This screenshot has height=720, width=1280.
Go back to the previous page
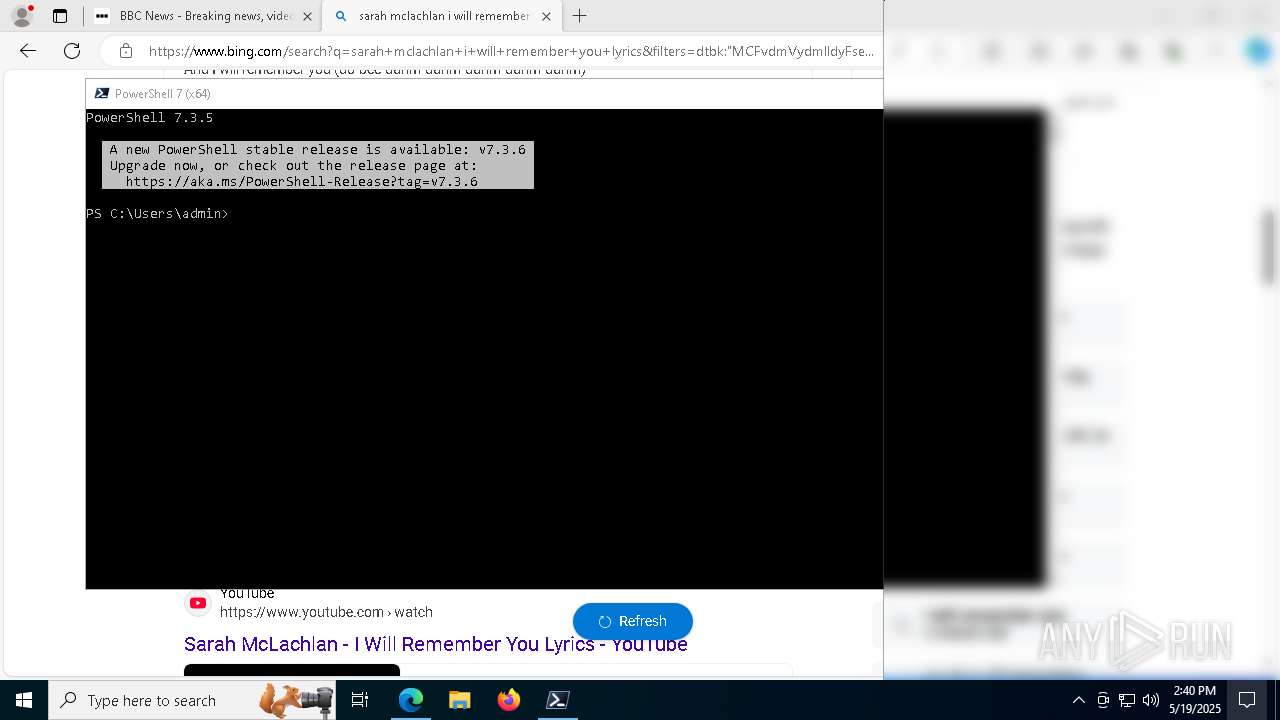click(28, 51)
